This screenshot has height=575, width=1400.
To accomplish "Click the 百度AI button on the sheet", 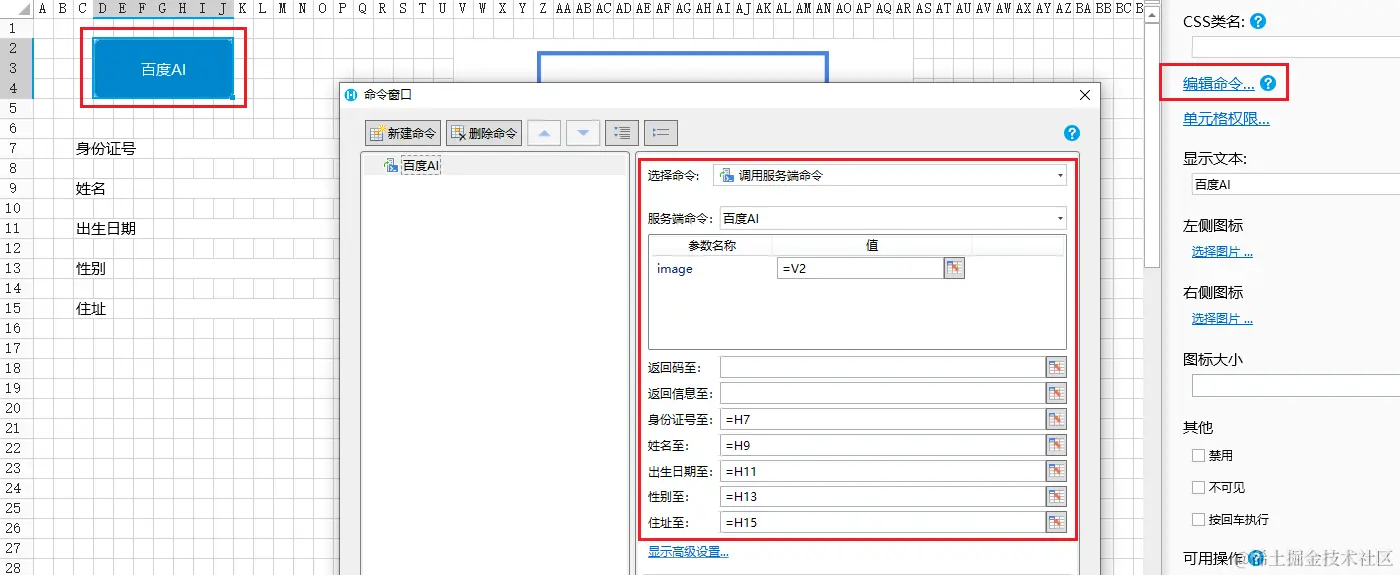I will [164, 69].
